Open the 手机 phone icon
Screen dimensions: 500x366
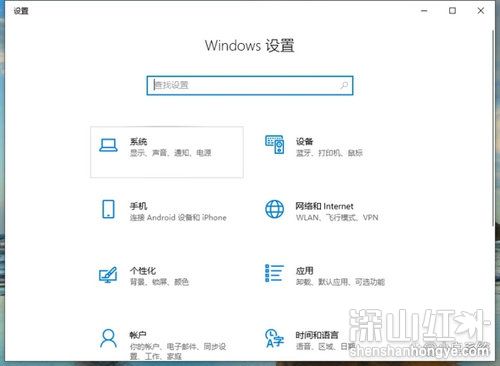[x=108, y=209]
